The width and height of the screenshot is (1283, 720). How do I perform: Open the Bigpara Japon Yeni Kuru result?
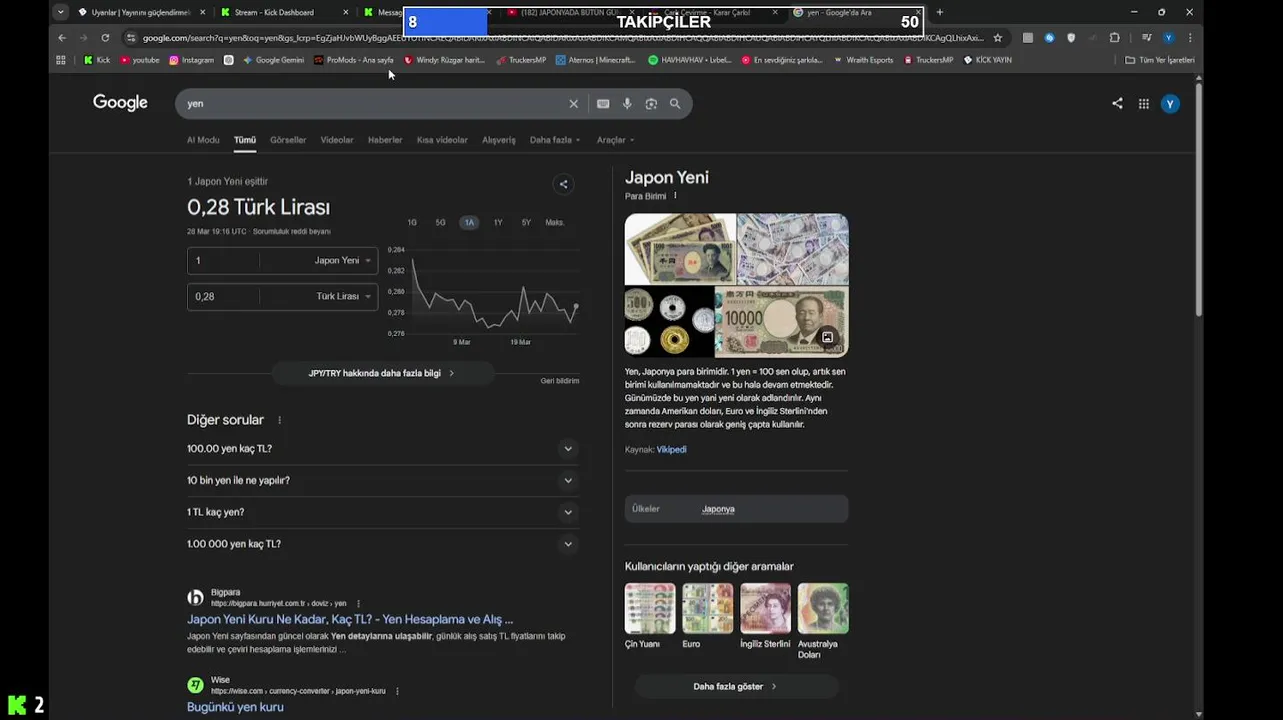350,619
